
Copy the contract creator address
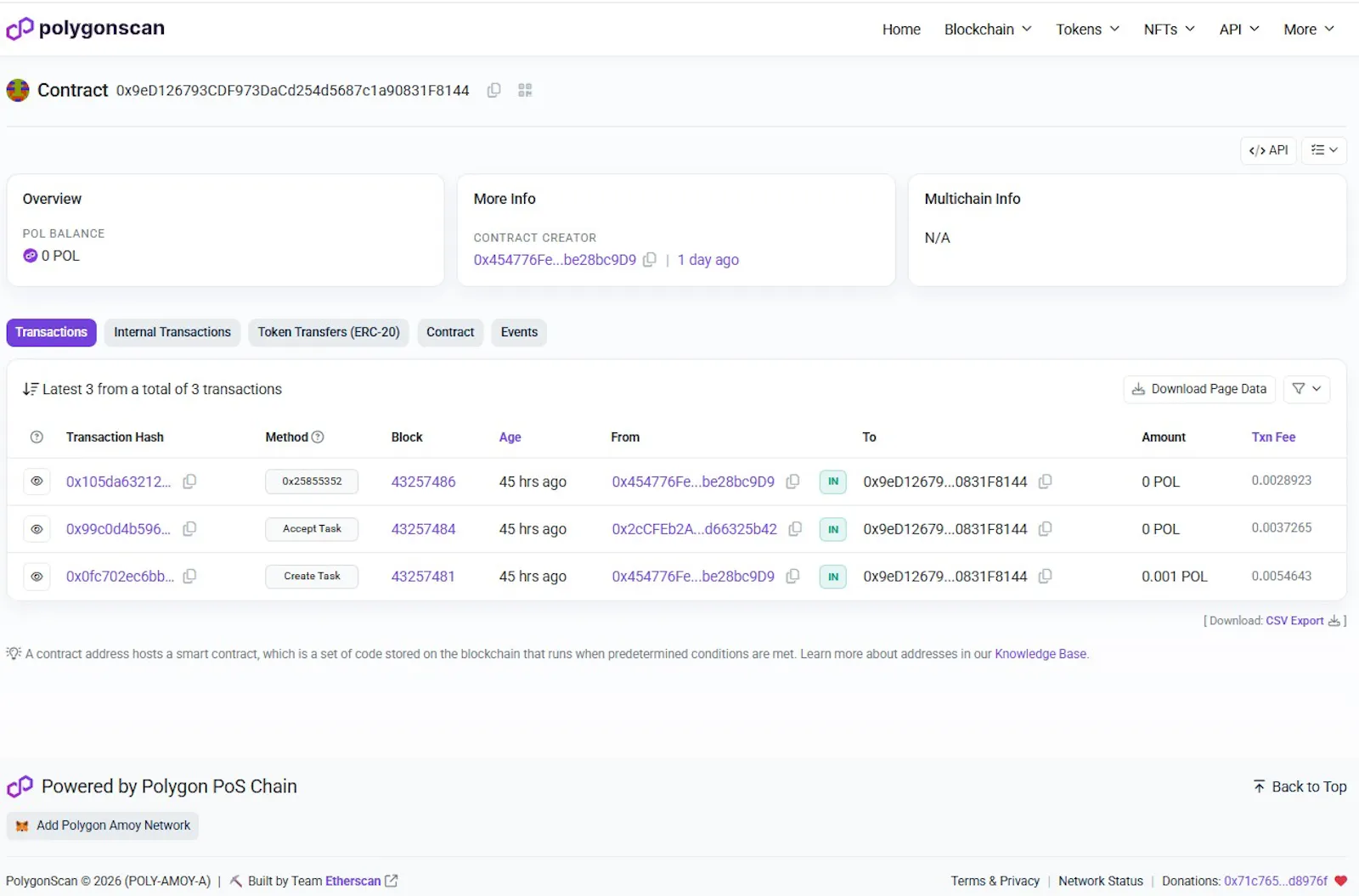tap(650, 260)
